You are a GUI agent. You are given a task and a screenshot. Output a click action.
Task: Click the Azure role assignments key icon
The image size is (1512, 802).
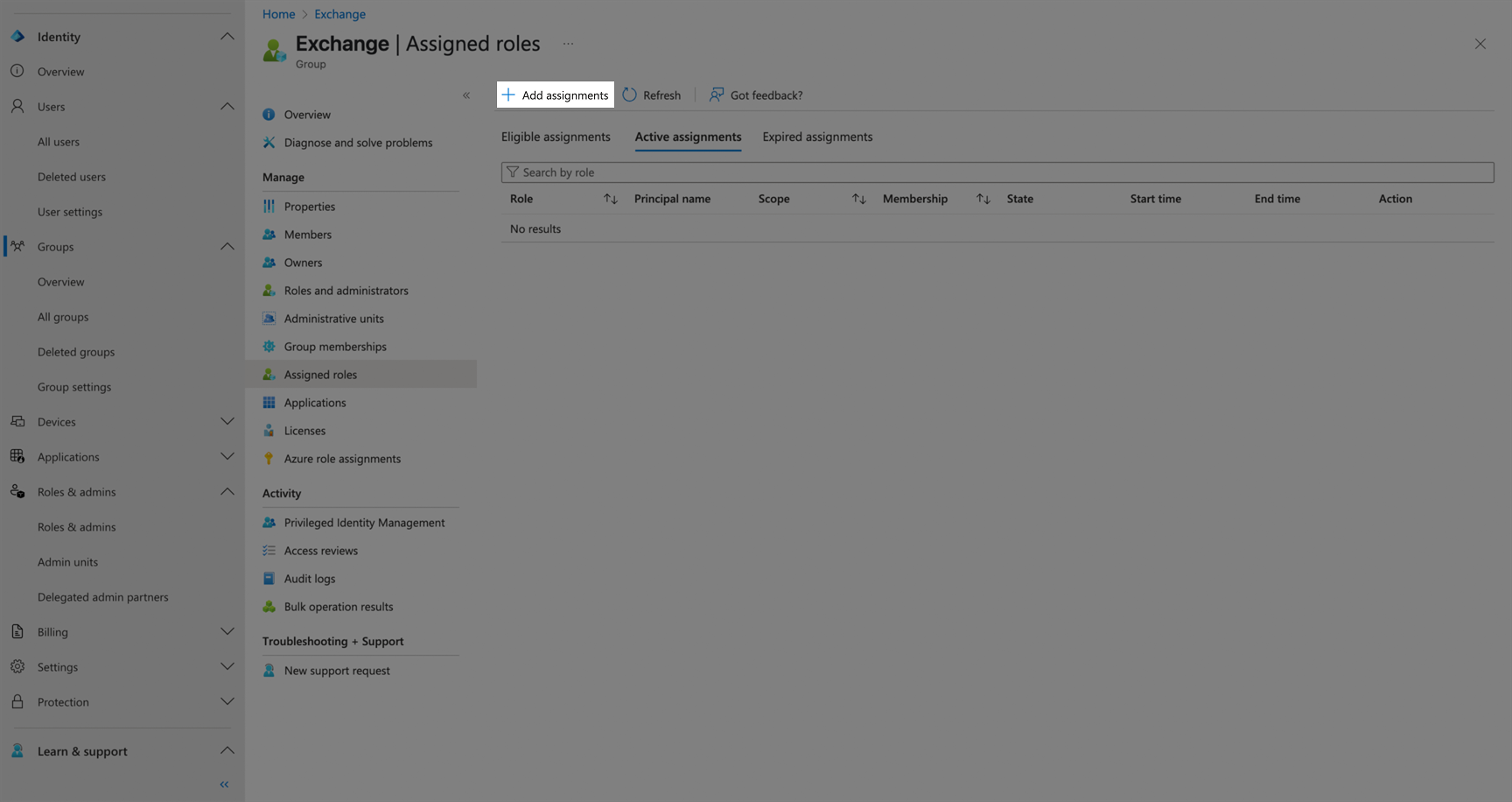(269, 458)
